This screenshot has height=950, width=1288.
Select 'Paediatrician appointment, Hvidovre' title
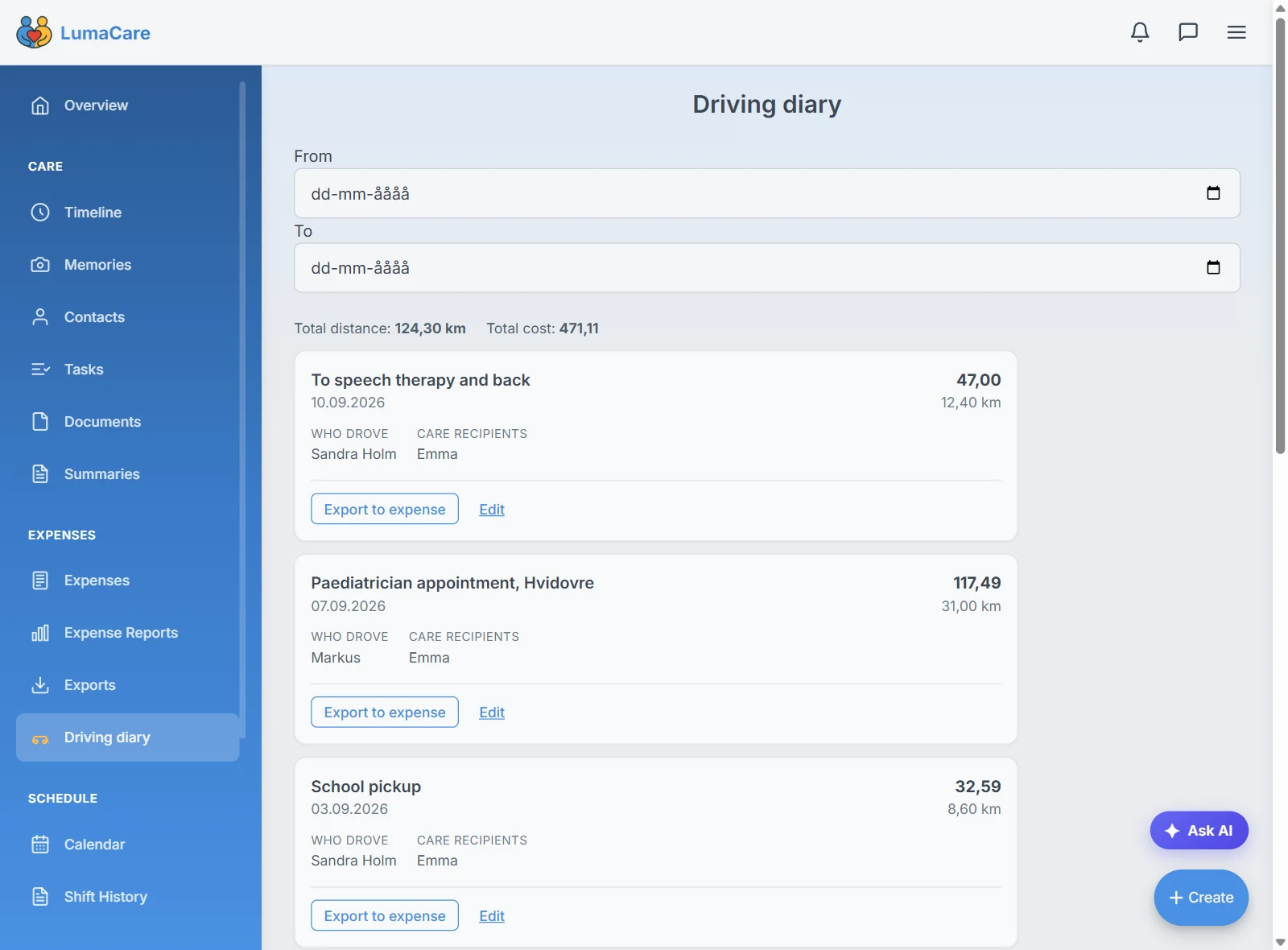452,583
